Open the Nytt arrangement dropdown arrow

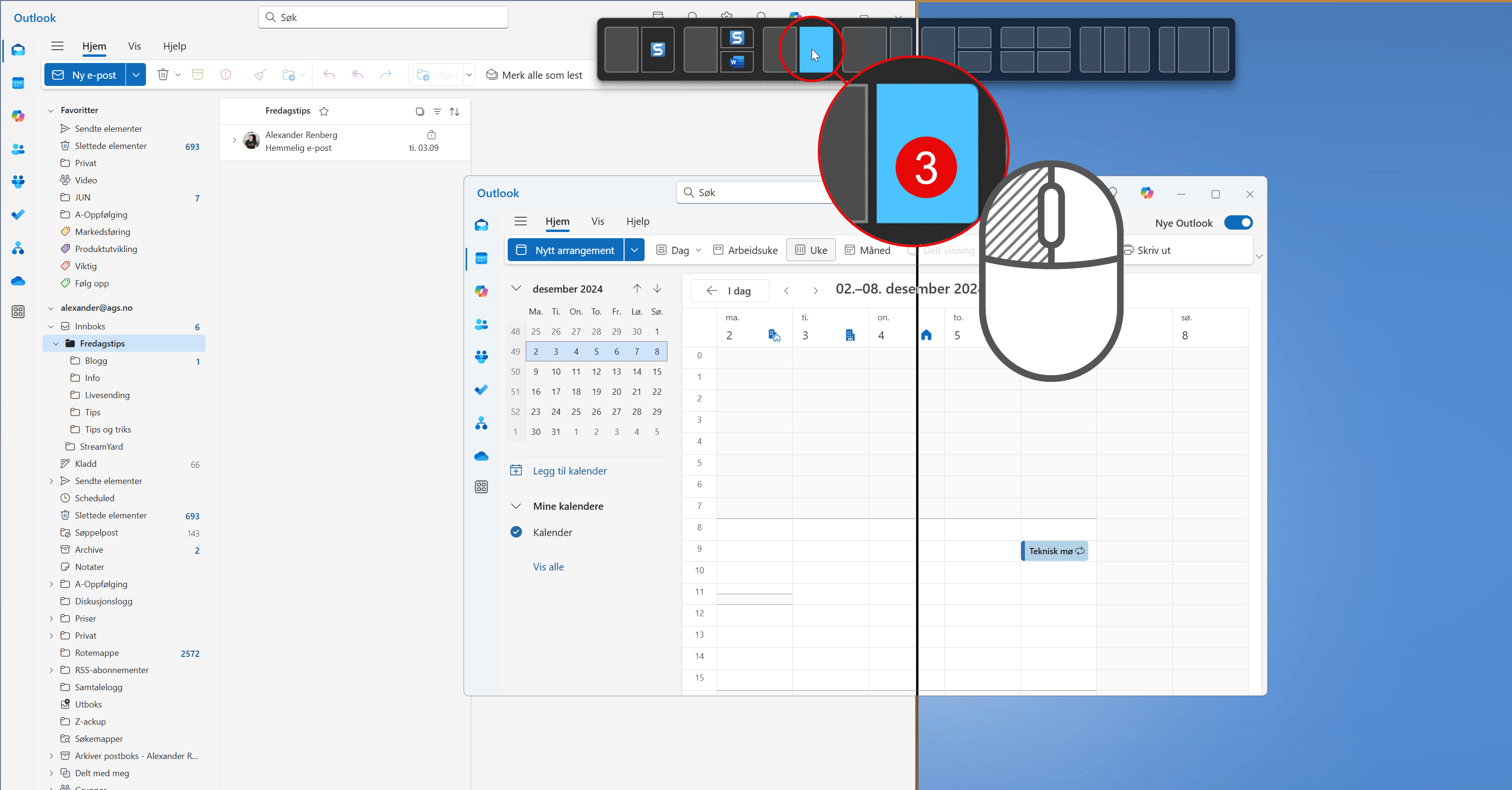tap(635, 250)
